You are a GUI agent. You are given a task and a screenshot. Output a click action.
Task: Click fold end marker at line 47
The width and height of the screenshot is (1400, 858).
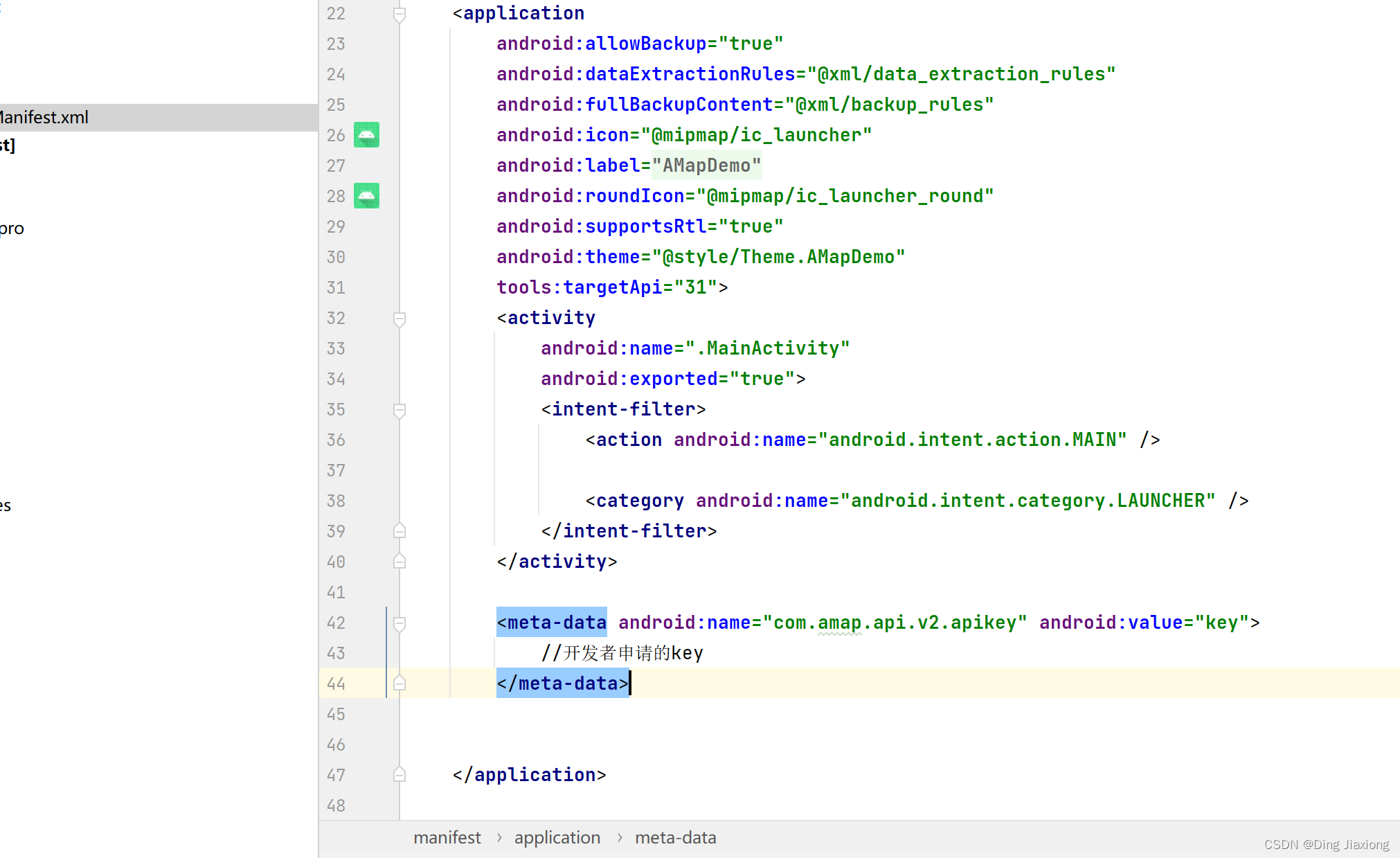tap(400, 774)
